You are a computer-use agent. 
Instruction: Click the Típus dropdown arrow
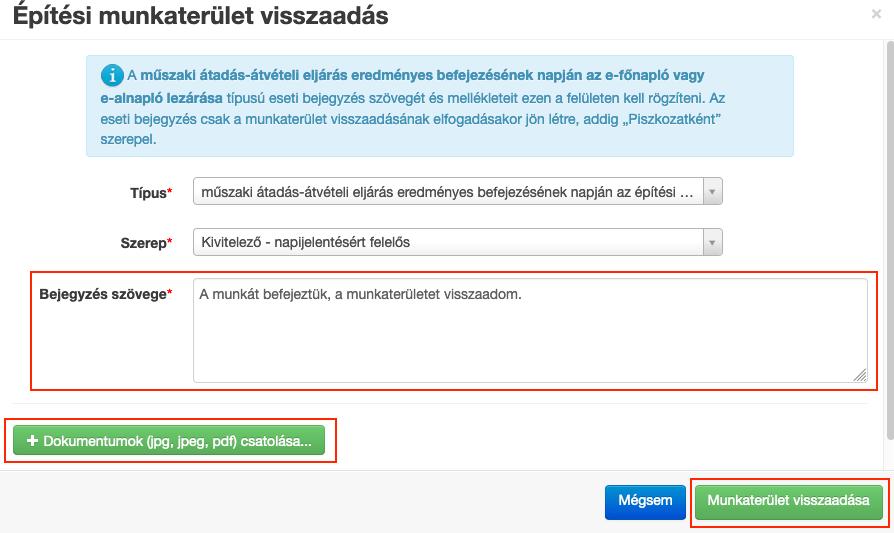712,192
